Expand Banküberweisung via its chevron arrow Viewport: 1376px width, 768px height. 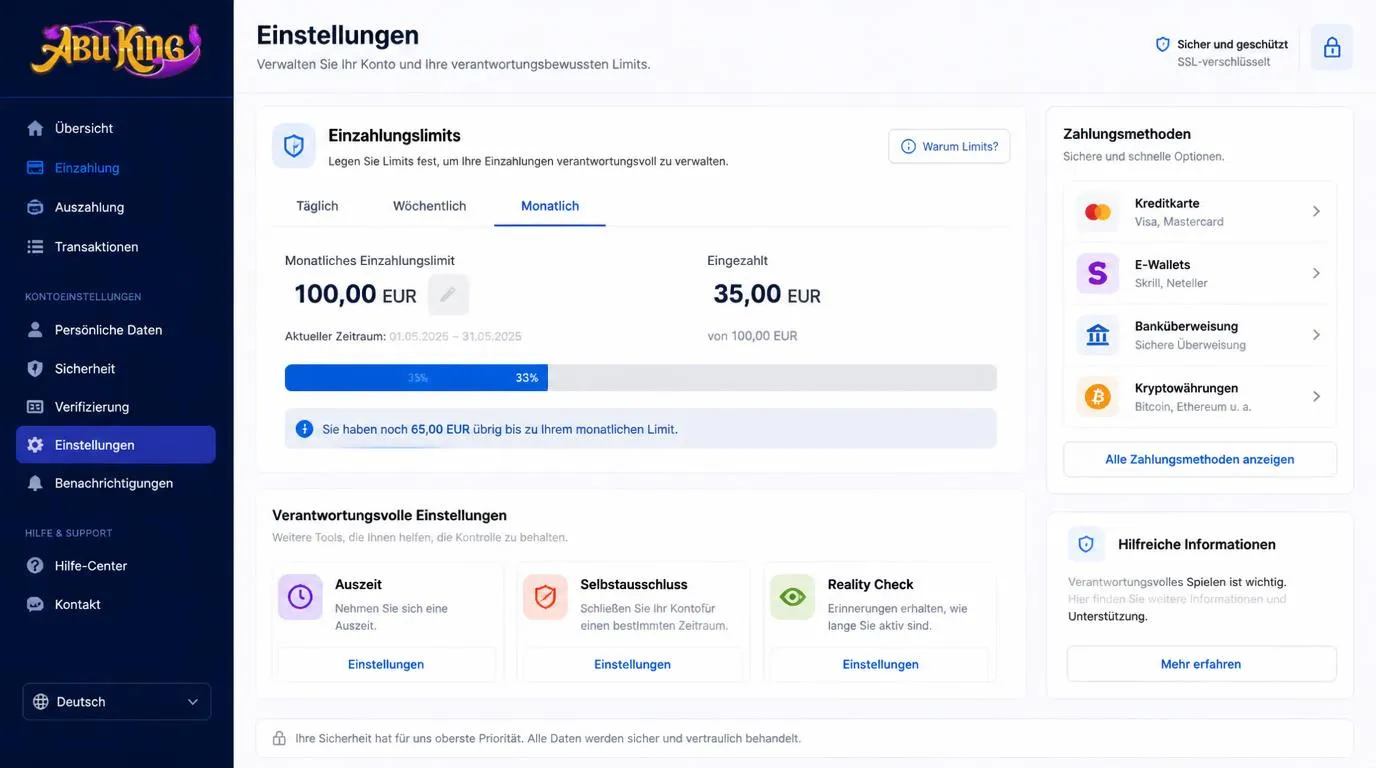(x=1316, y=335)
